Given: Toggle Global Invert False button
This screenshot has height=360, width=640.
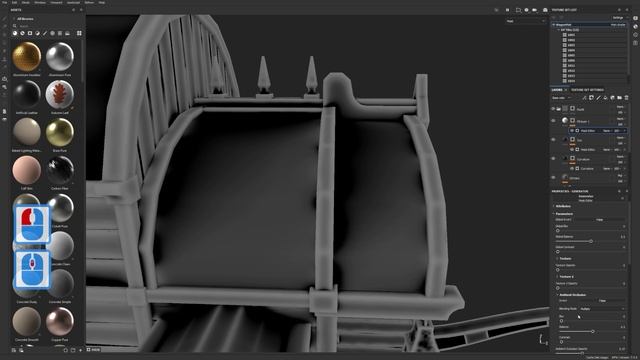Looking at the screenshot, I should click(x=600, y=220).
